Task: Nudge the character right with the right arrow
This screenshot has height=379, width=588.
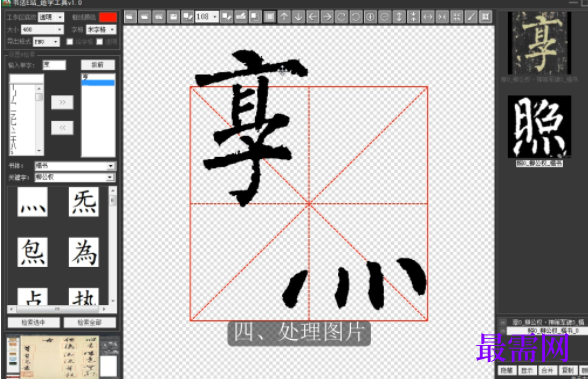Action: coord(327,16)
